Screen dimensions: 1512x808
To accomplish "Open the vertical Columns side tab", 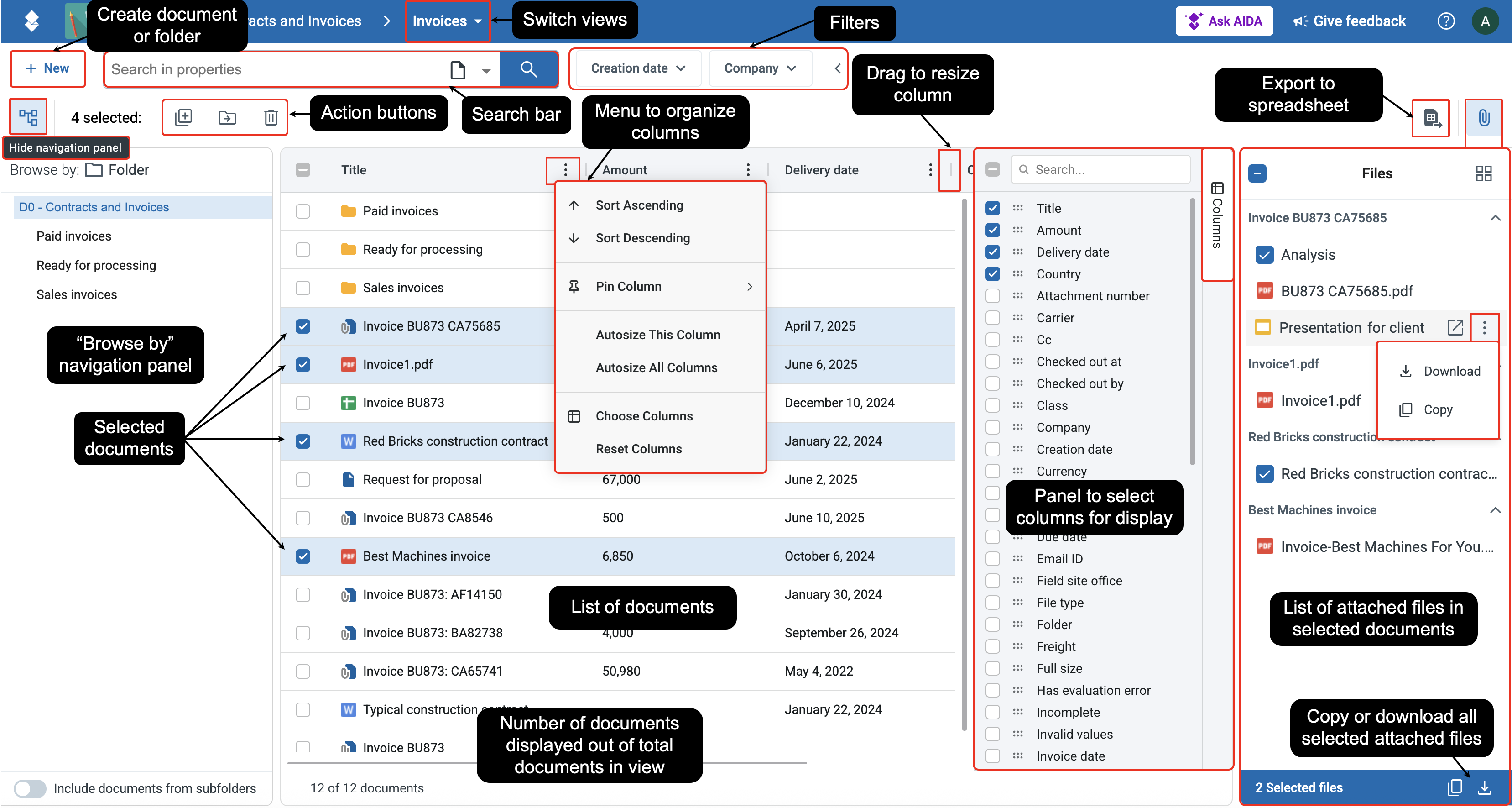I will [1217, 215].
